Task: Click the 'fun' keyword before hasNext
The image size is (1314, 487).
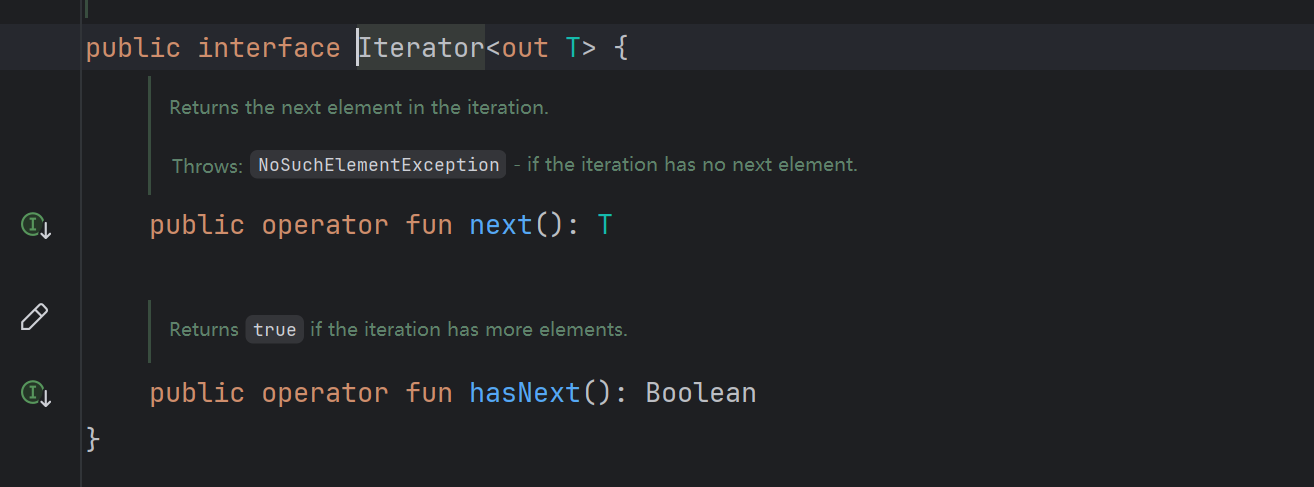Action: click(429, 392)
